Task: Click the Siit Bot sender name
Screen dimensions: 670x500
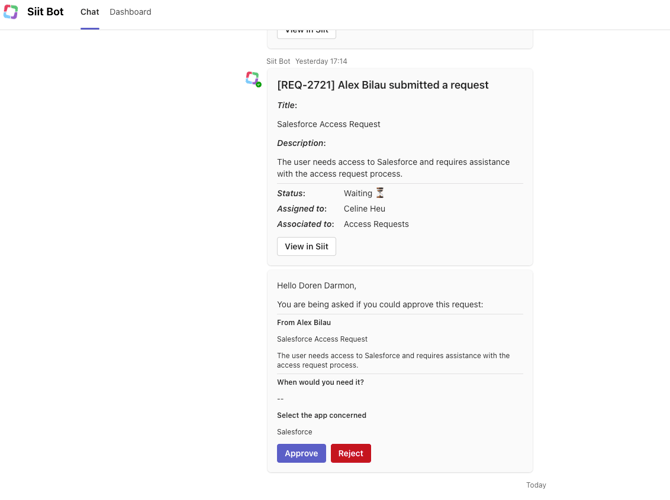Action: click(278, 61)
